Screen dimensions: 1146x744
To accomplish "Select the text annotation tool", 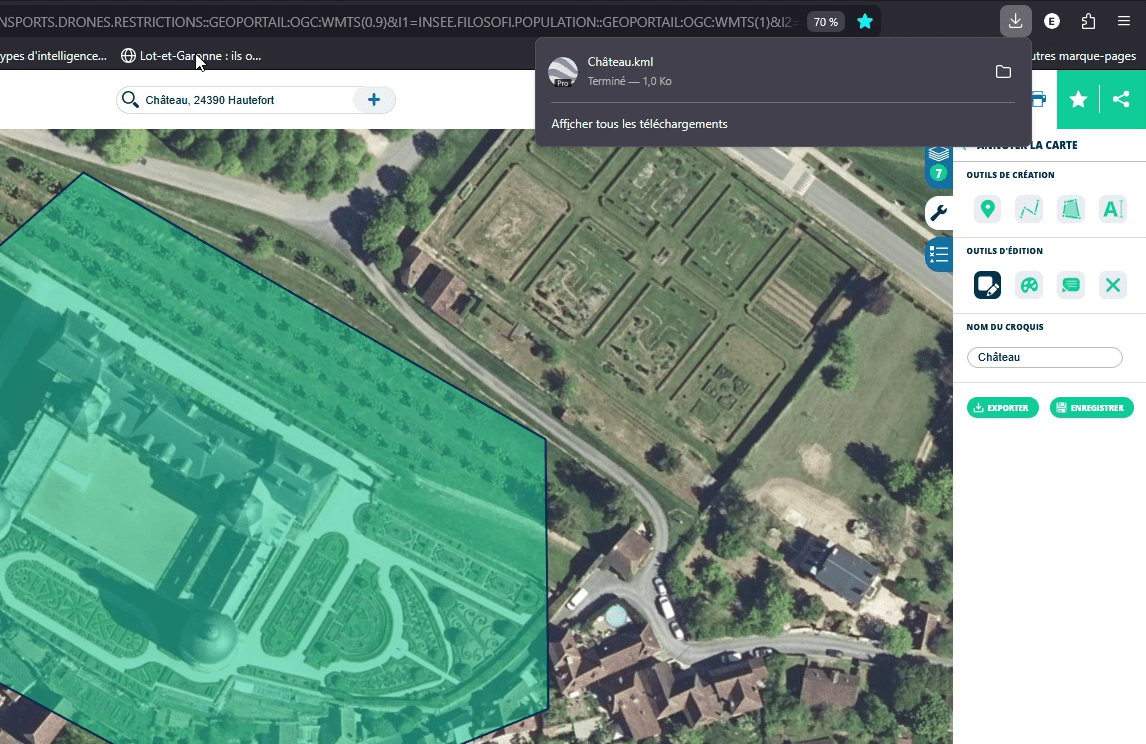I will (x=1112, y=209).
